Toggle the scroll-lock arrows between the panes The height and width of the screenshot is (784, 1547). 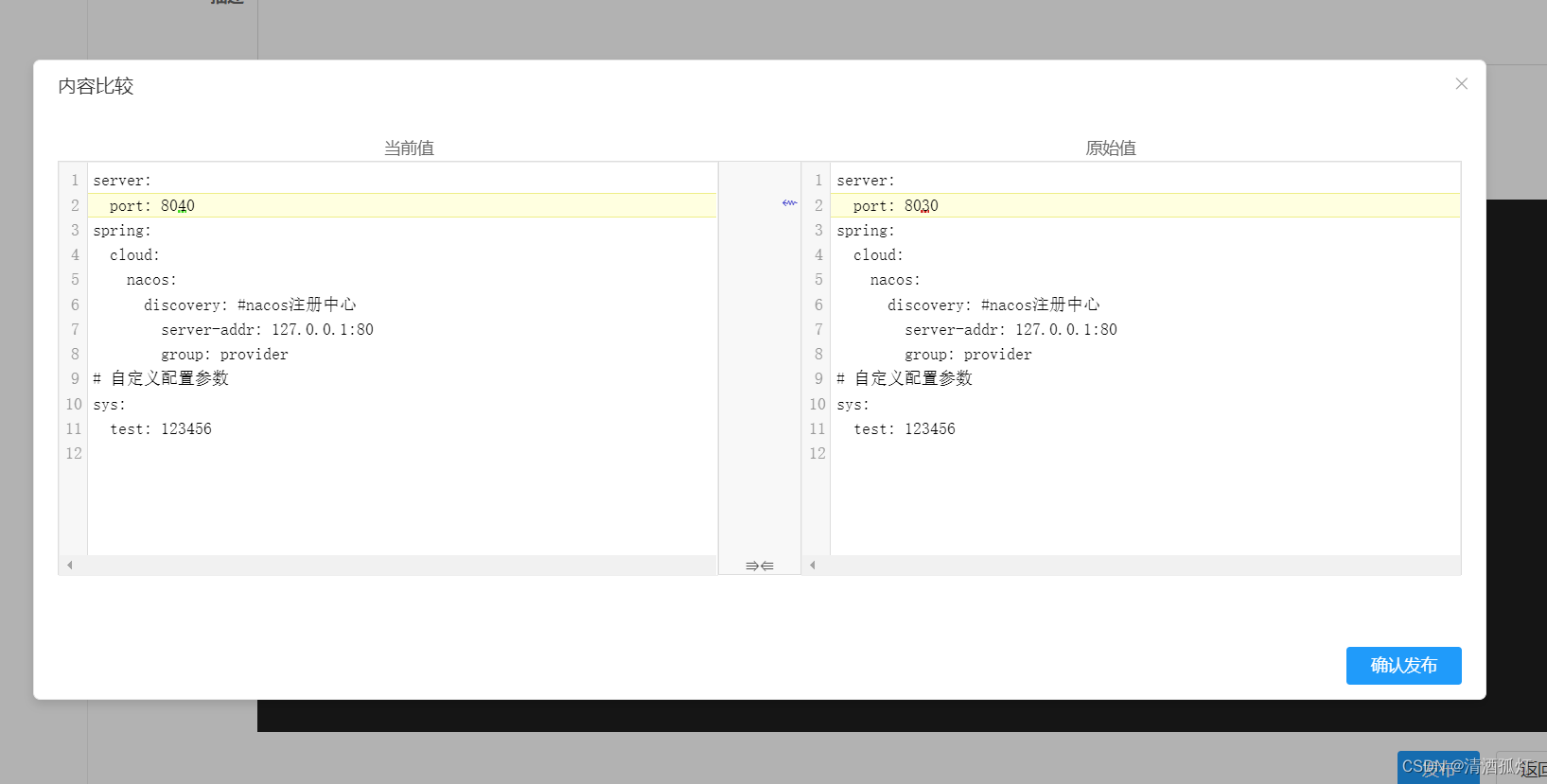pos(759,566)
